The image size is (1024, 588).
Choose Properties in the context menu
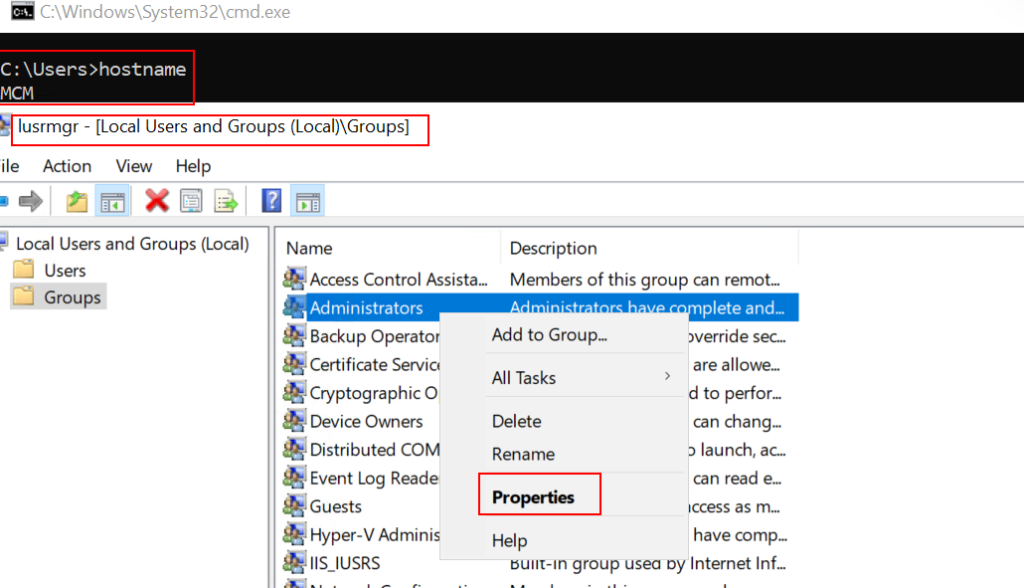tap(533, 497)
